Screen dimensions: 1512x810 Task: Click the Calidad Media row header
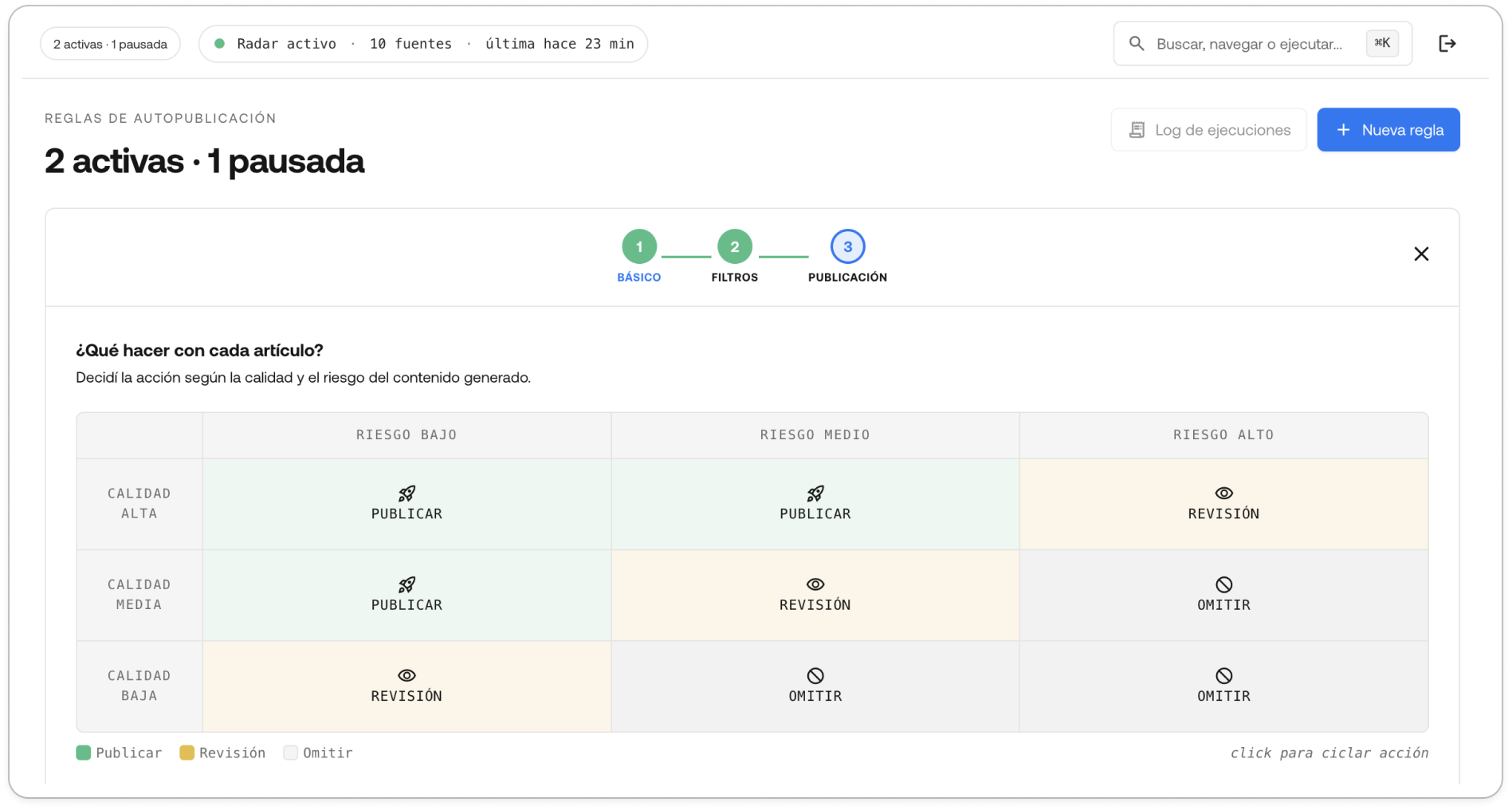click(139, 595)
